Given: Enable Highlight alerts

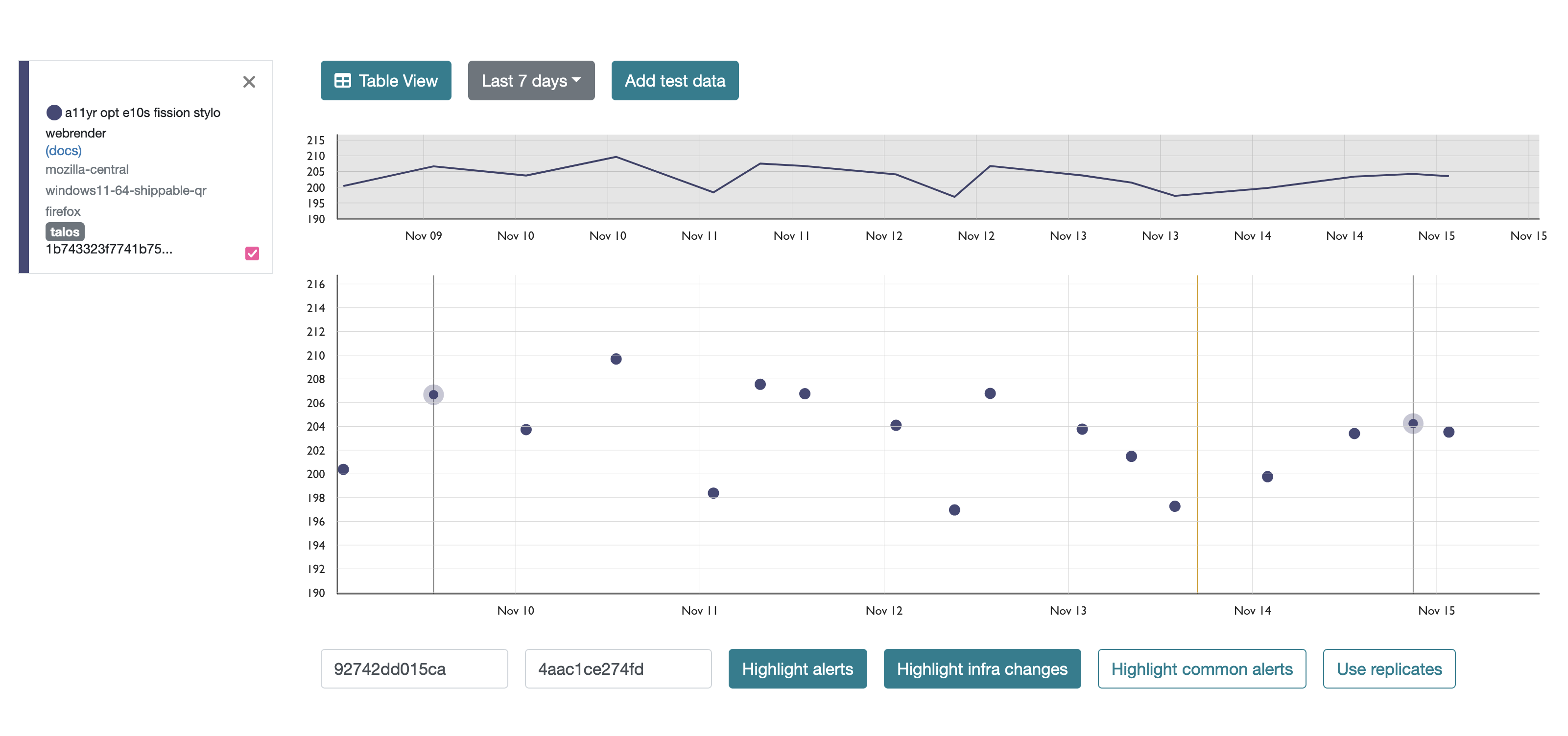Looking at the screenshot, I should 797,668.
